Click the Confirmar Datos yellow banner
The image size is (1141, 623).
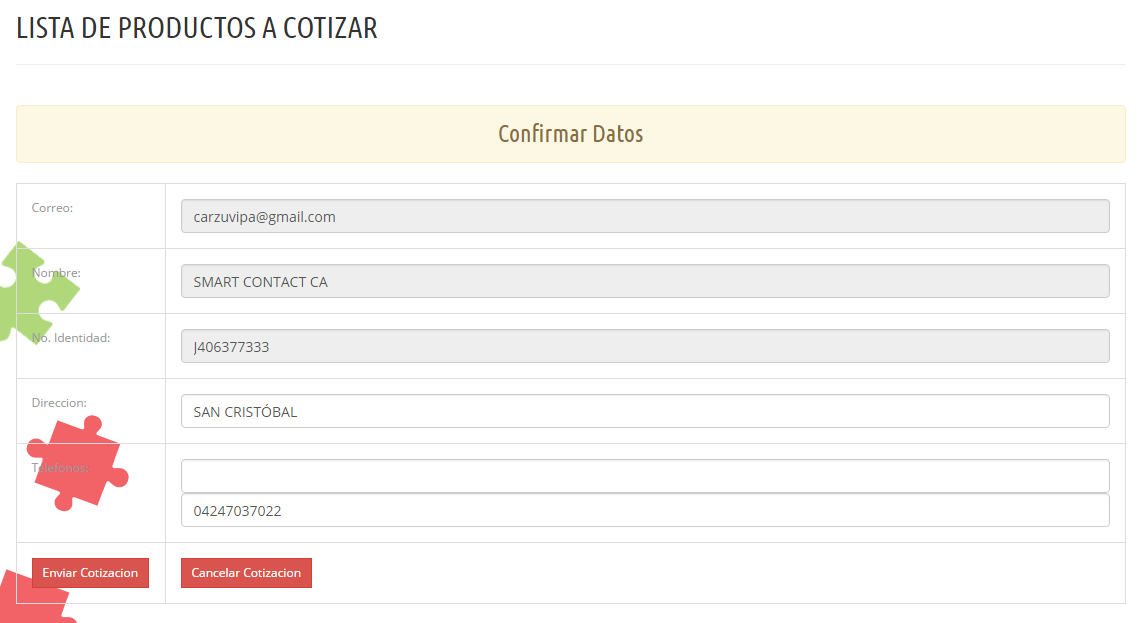(x=570, y=134)
